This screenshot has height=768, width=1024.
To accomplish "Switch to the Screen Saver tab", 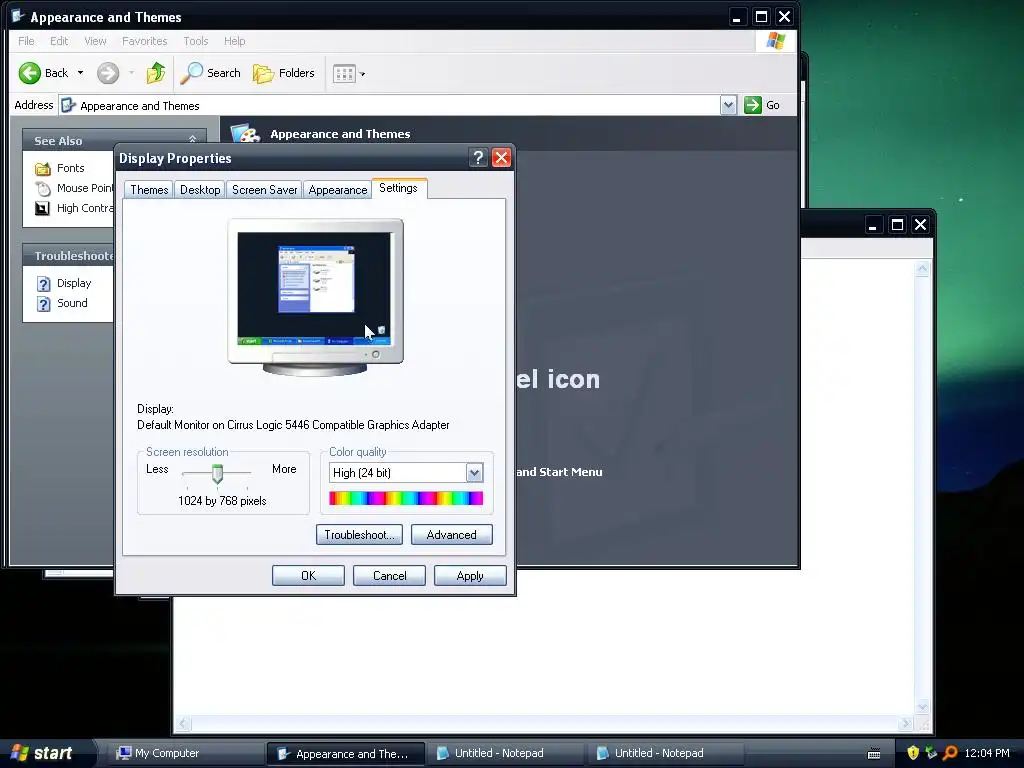I will tap(264, 189).
